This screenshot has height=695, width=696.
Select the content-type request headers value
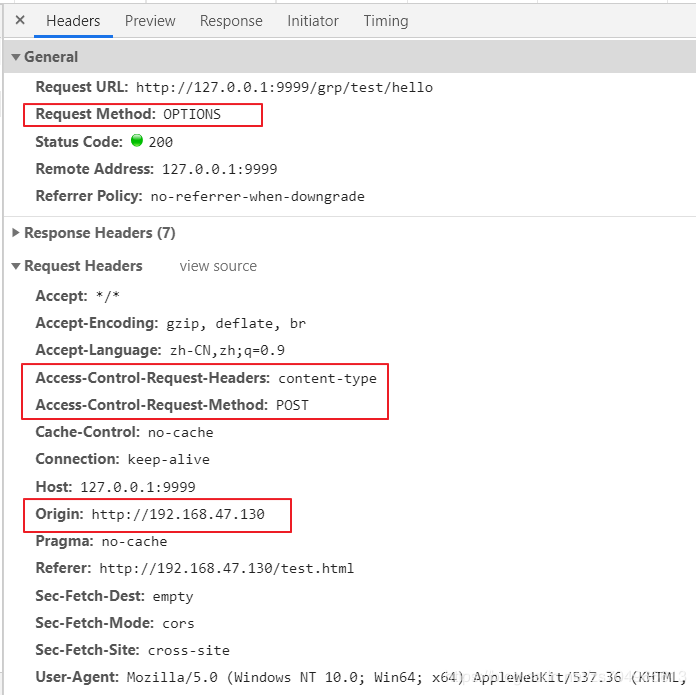pyautogui.click(x=328, y=378)
